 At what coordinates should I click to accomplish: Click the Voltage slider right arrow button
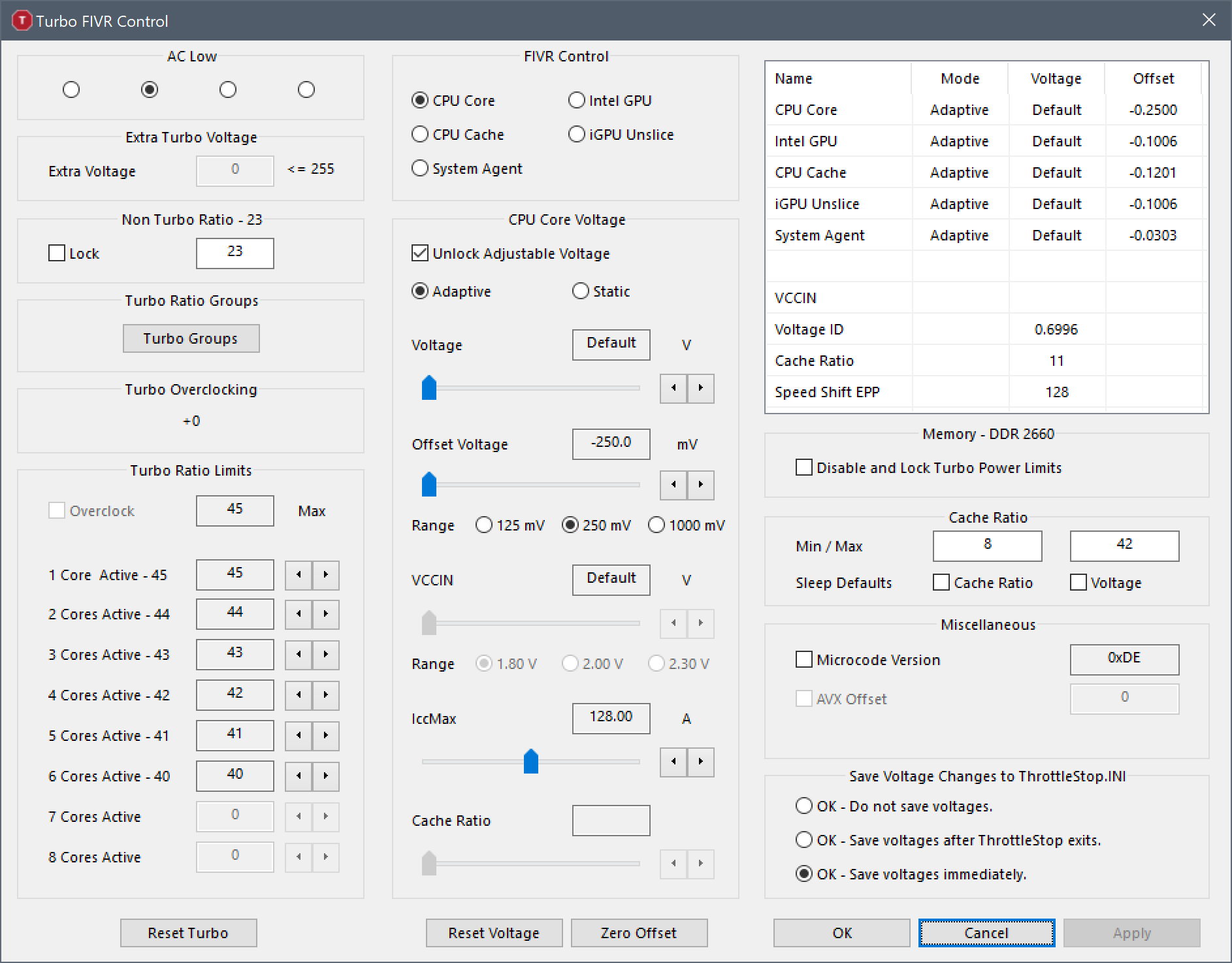[x=701, y=388]
